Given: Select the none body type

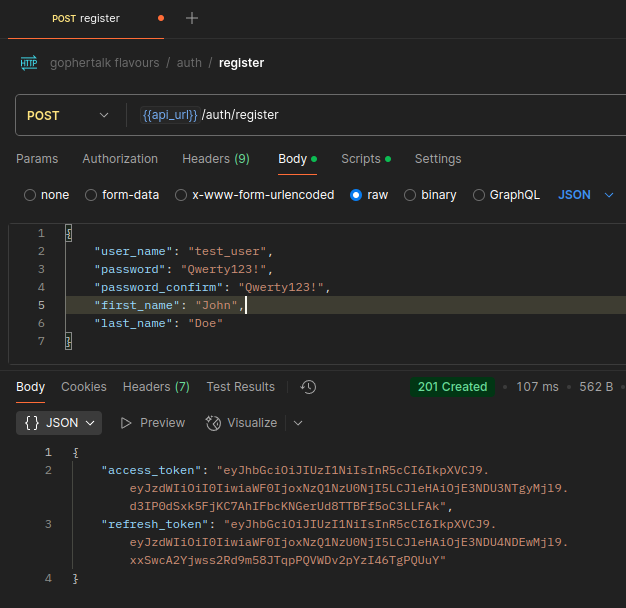Looking at the screenshot, I should pyautogui.click(x=30, y=195).
